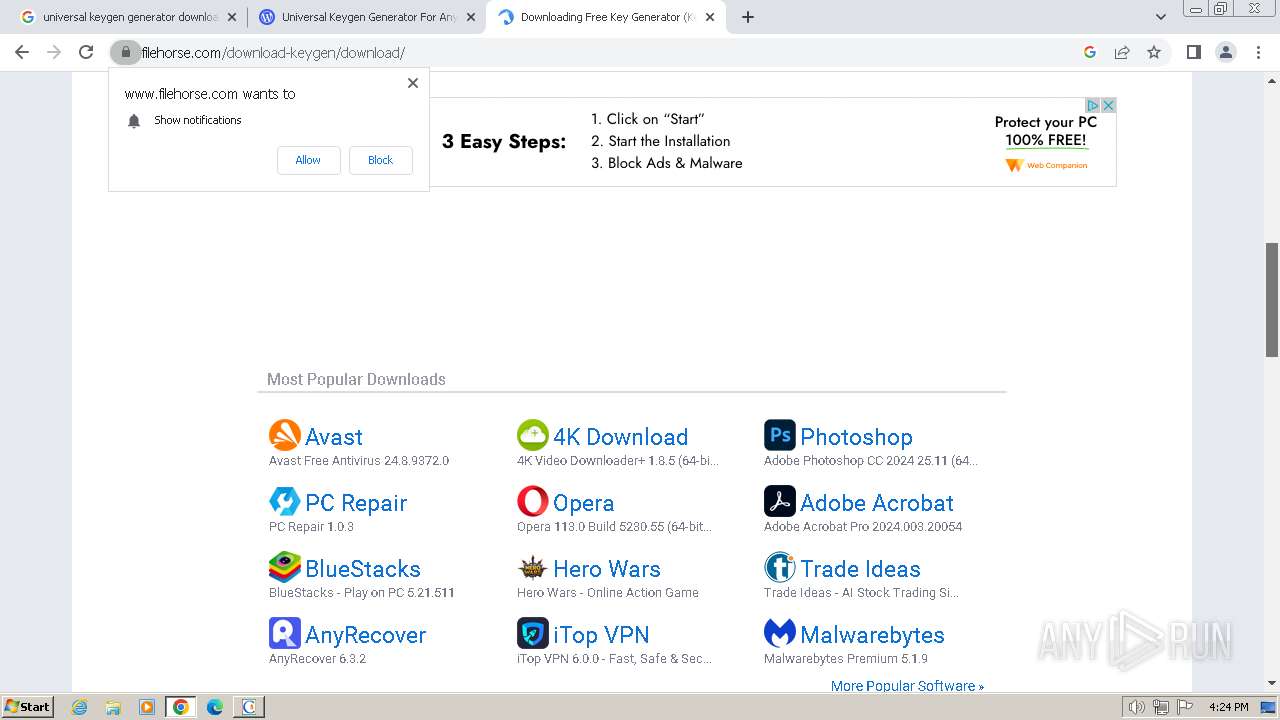Reload the page with the refresh icon

[x=86, y=52]
